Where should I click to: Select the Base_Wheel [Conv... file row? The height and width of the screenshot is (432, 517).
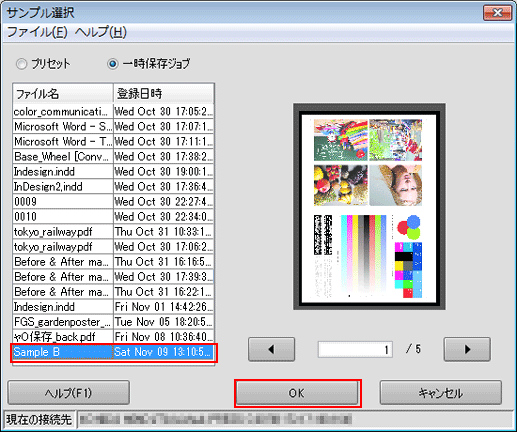pyautogui.click(x=113, y=157)
